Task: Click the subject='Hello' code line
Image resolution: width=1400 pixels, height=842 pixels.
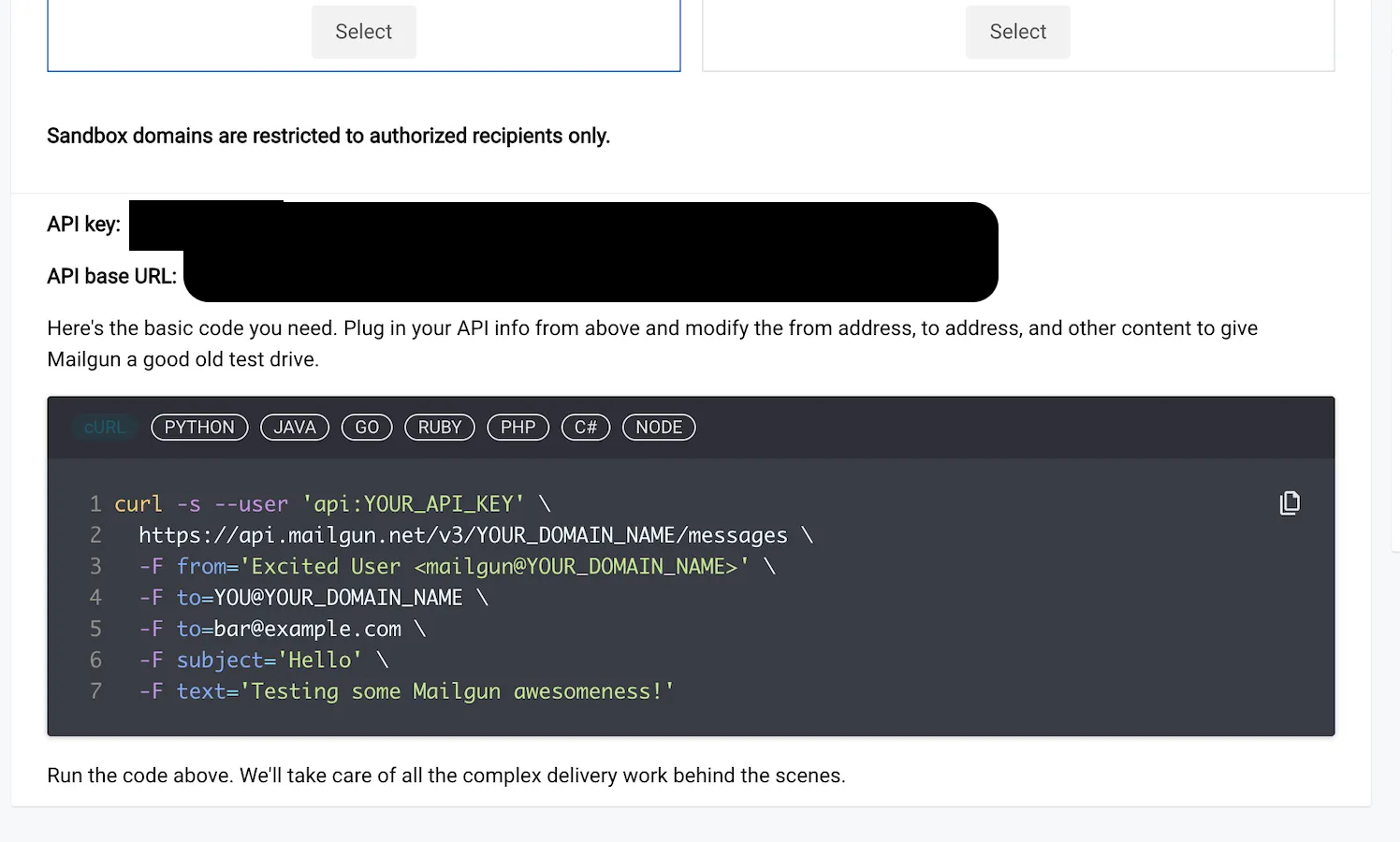Action: tap(251, 661)
